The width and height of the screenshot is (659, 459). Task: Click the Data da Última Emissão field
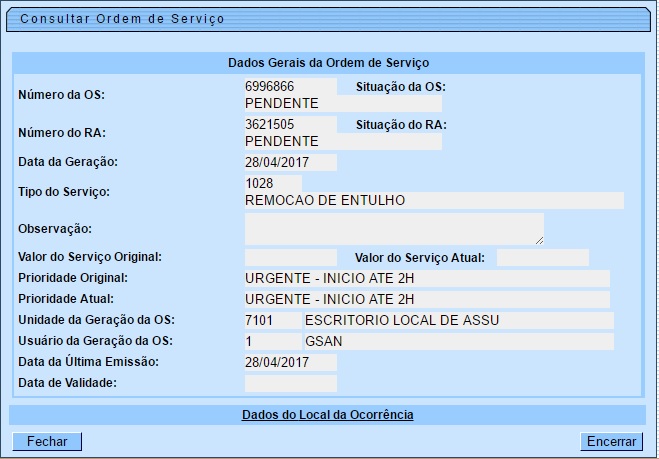click(x=290, y=362)
